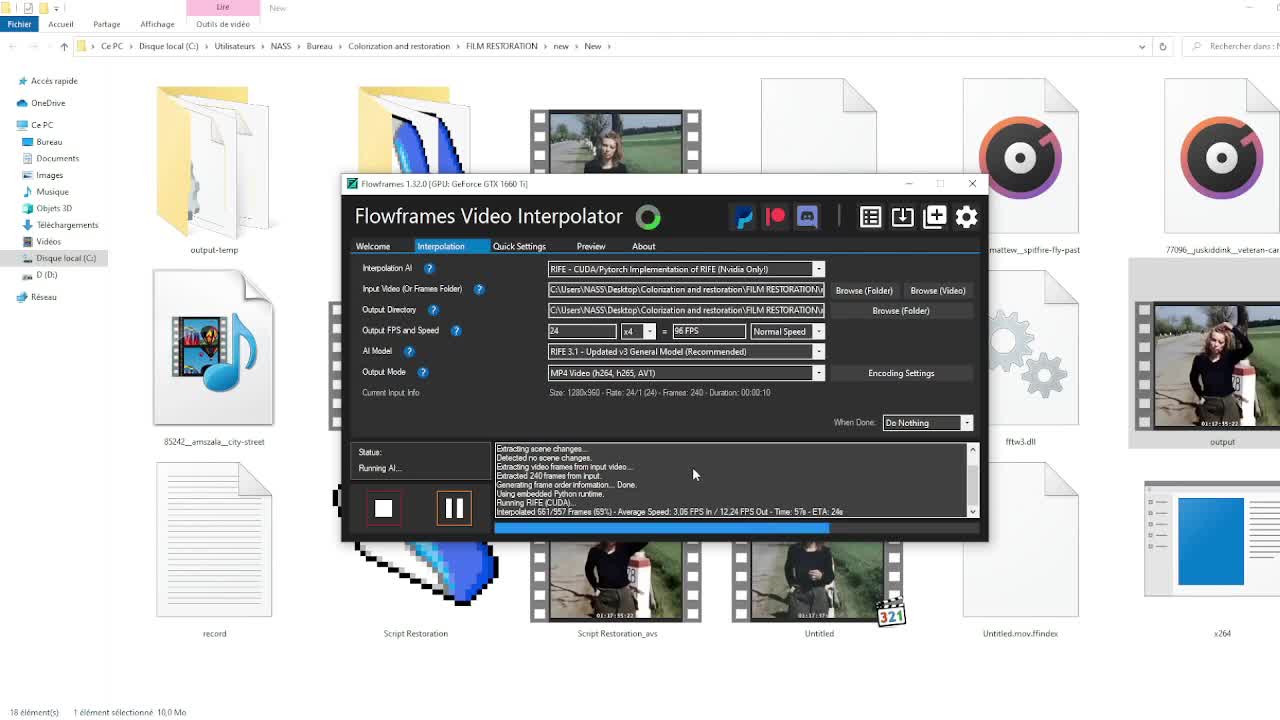Refresh the Explorer folder view
The image size is (1280, 720).
tap(1162, 46)
